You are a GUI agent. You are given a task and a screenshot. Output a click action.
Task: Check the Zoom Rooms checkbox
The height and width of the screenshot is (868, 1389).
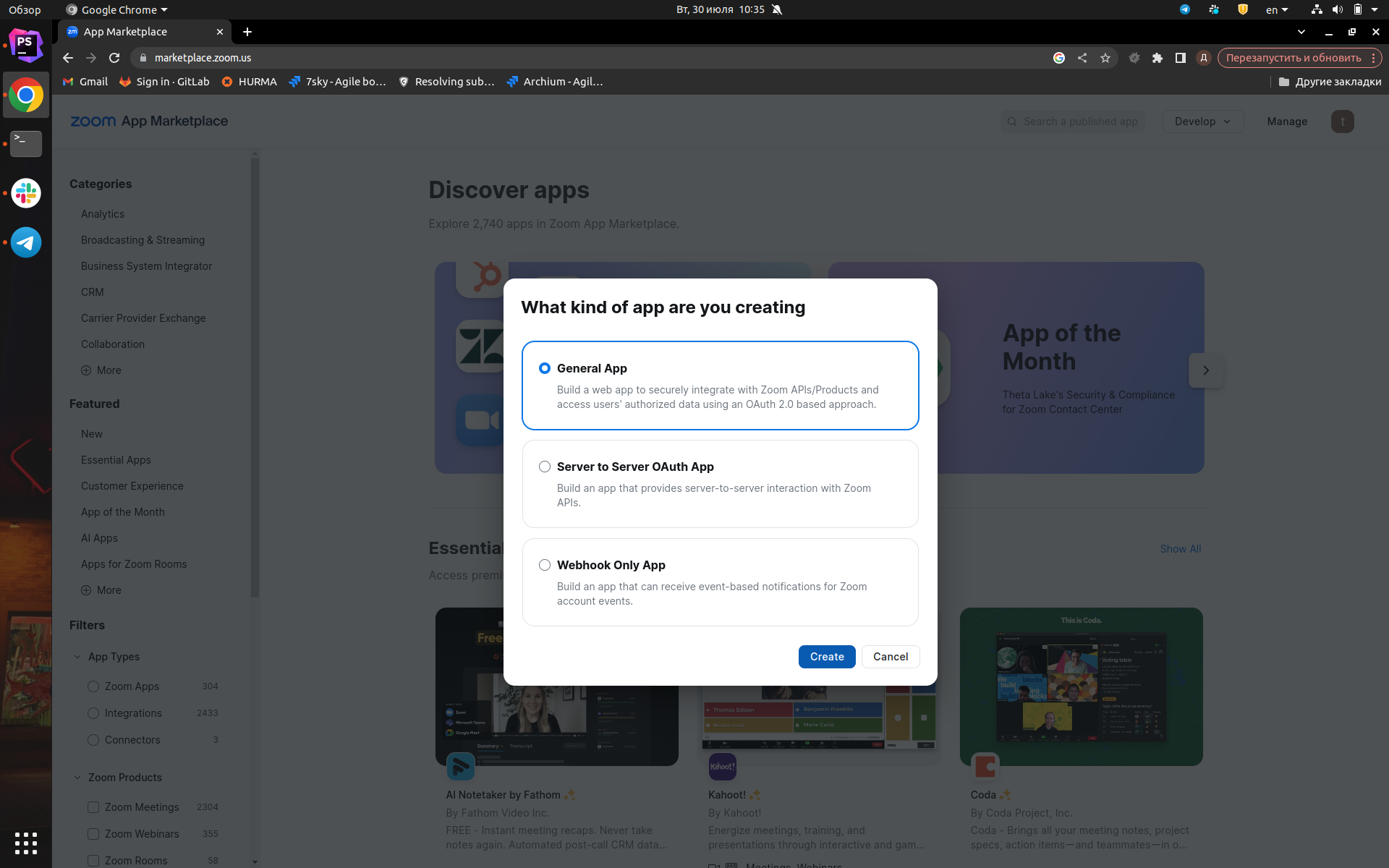pos(93,861)
